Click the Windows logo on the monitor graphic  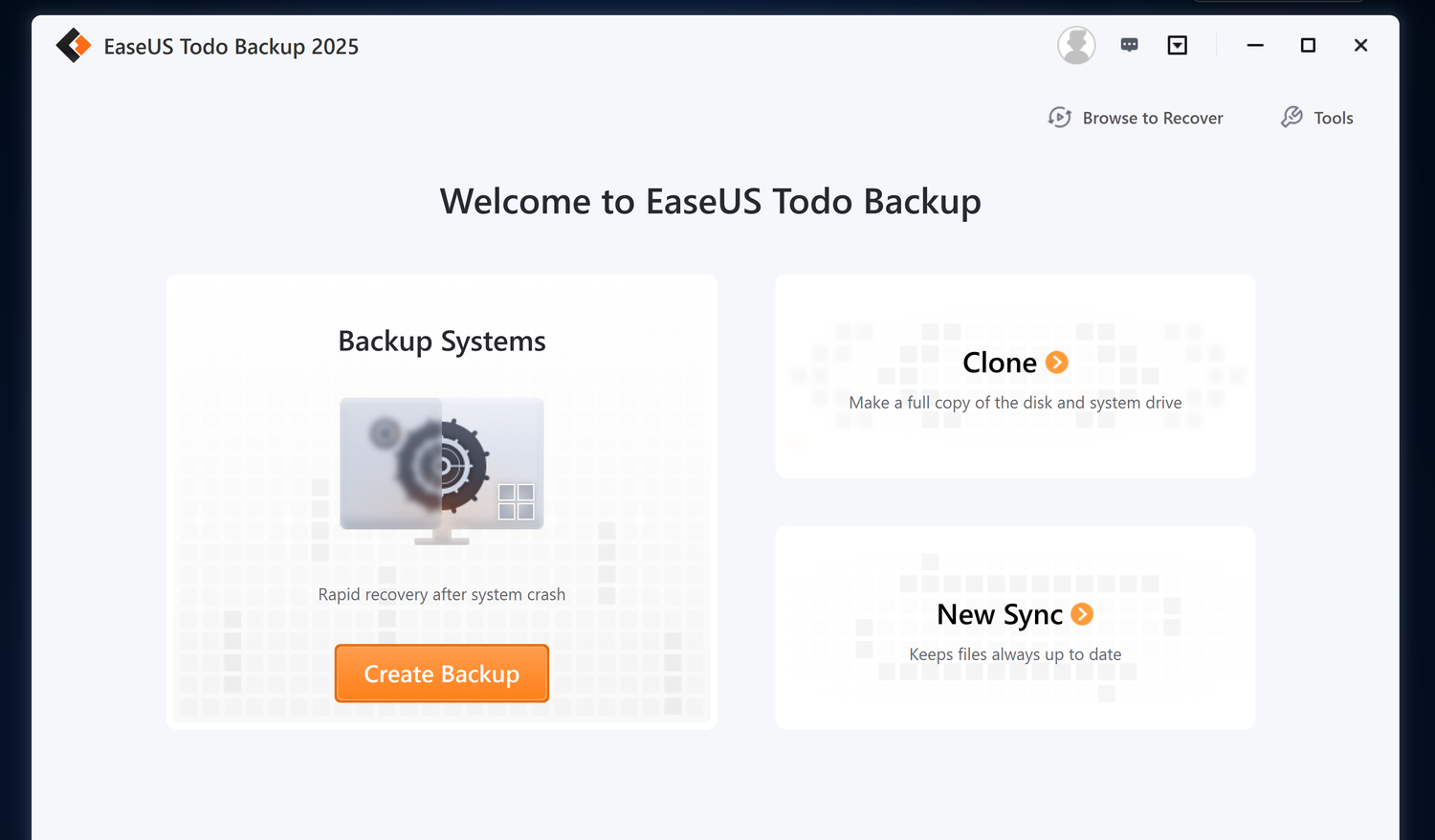pos(517,501)
